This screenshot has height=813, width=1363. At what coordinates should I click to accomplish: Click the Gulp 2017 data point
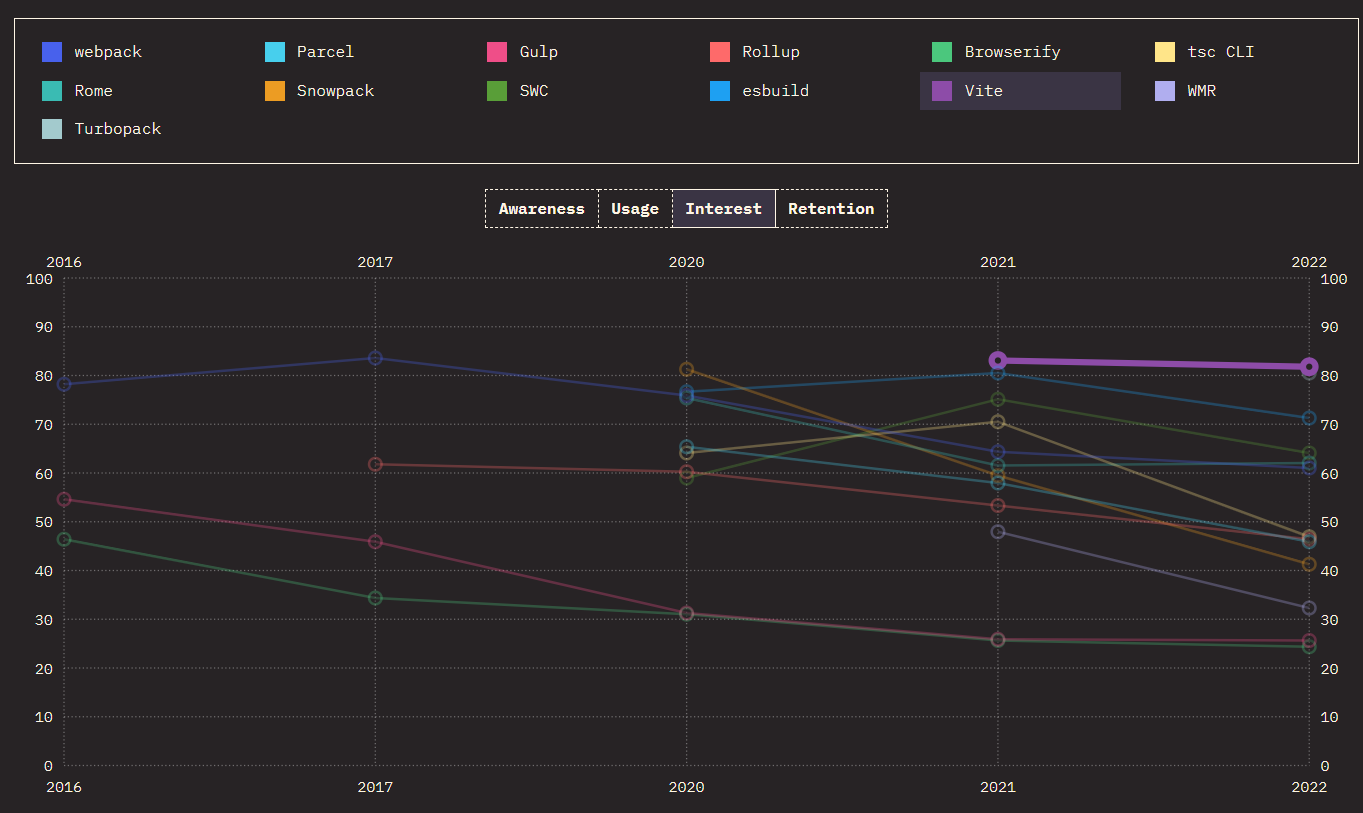click(375, 542)
